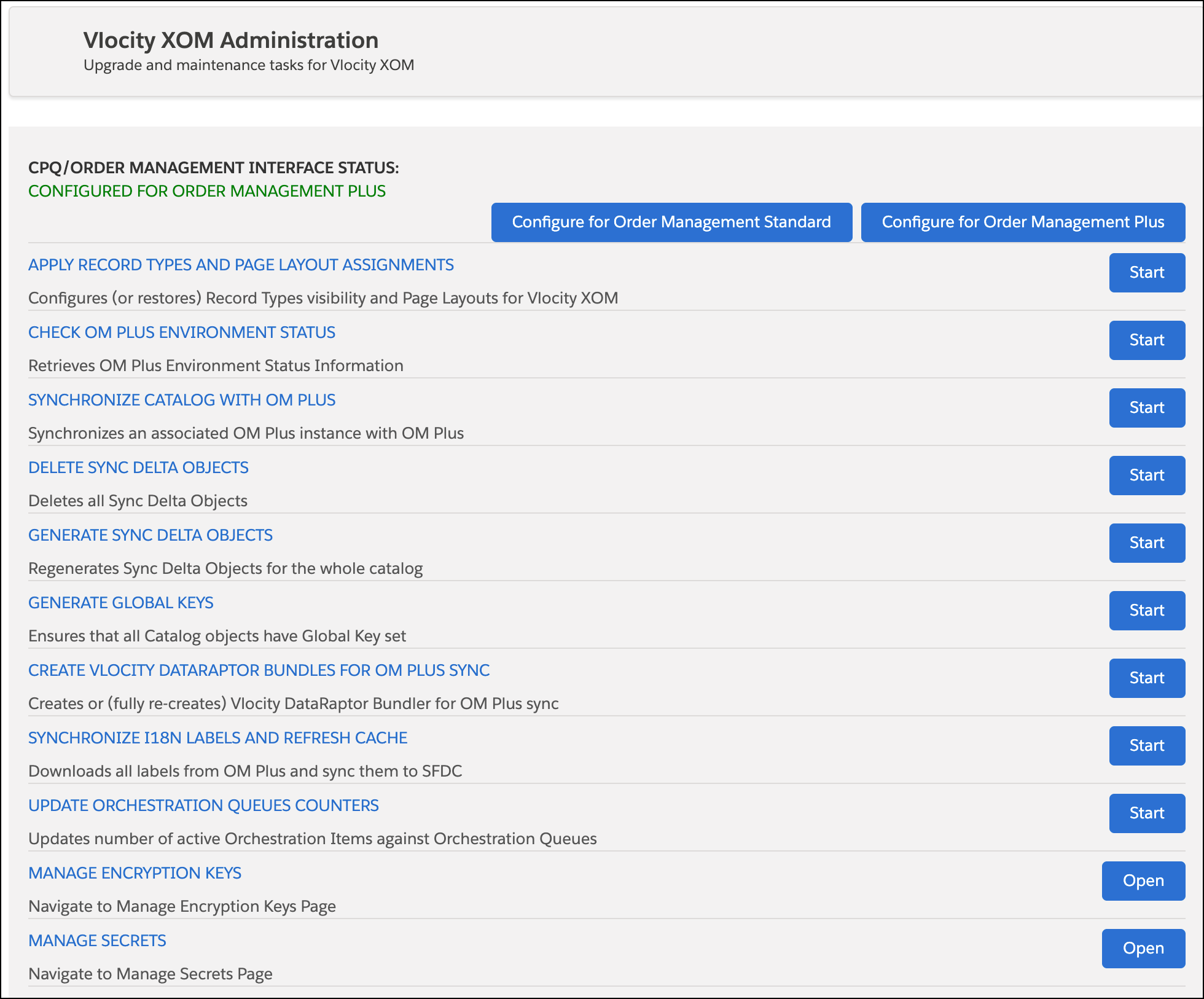Open Apply Record Types and Page Layout Assignments
The height and width of the screenshot is (999, 1204).
tap(241, 265)
